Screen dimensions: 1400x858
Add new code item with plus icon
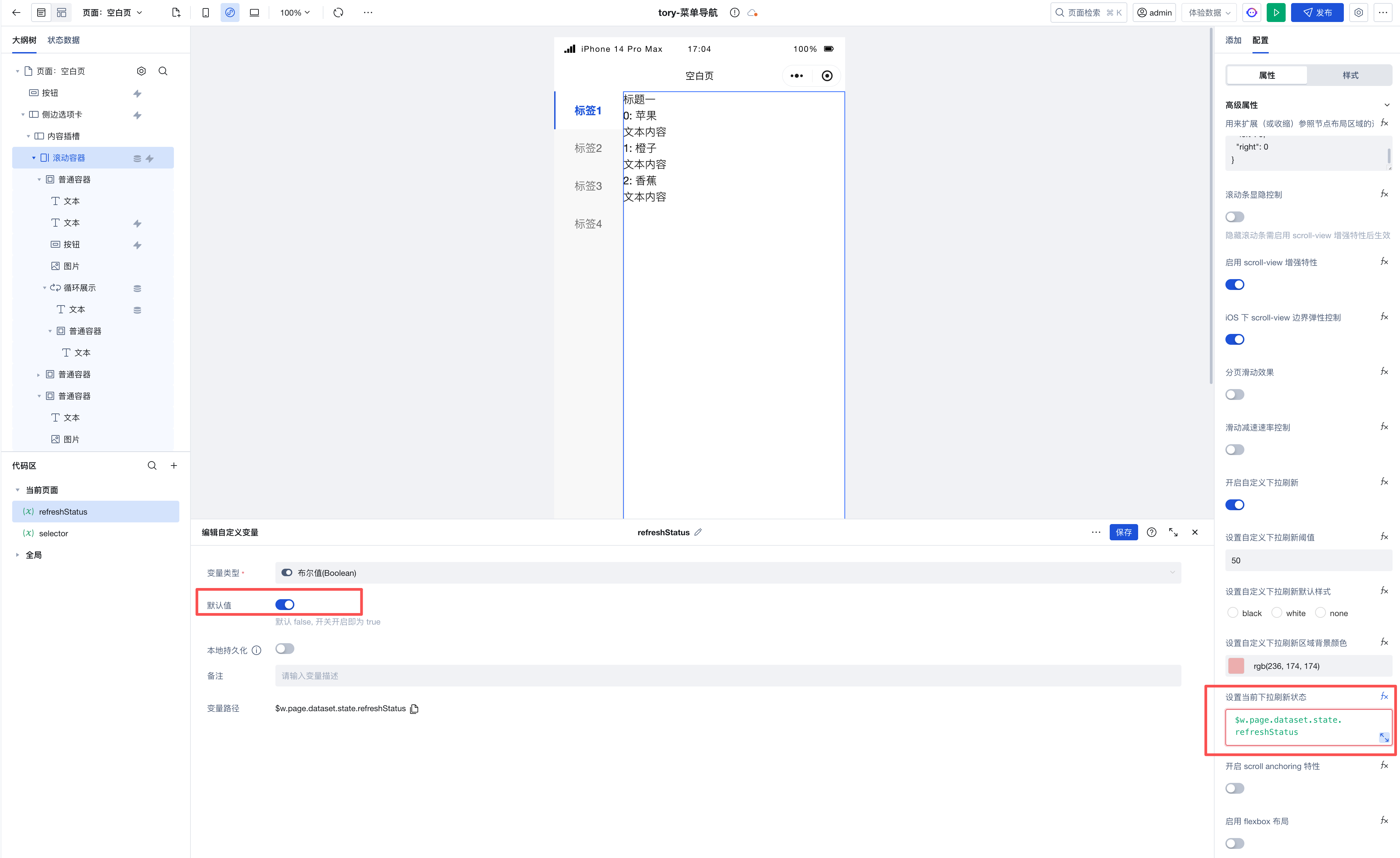[174, 465]
